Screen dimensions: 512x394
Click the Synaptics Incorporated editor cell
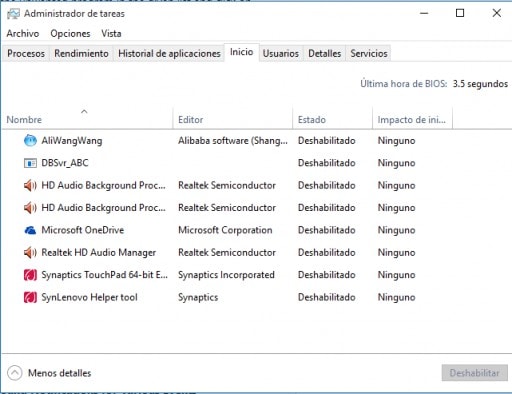click(x=226, y=275)
